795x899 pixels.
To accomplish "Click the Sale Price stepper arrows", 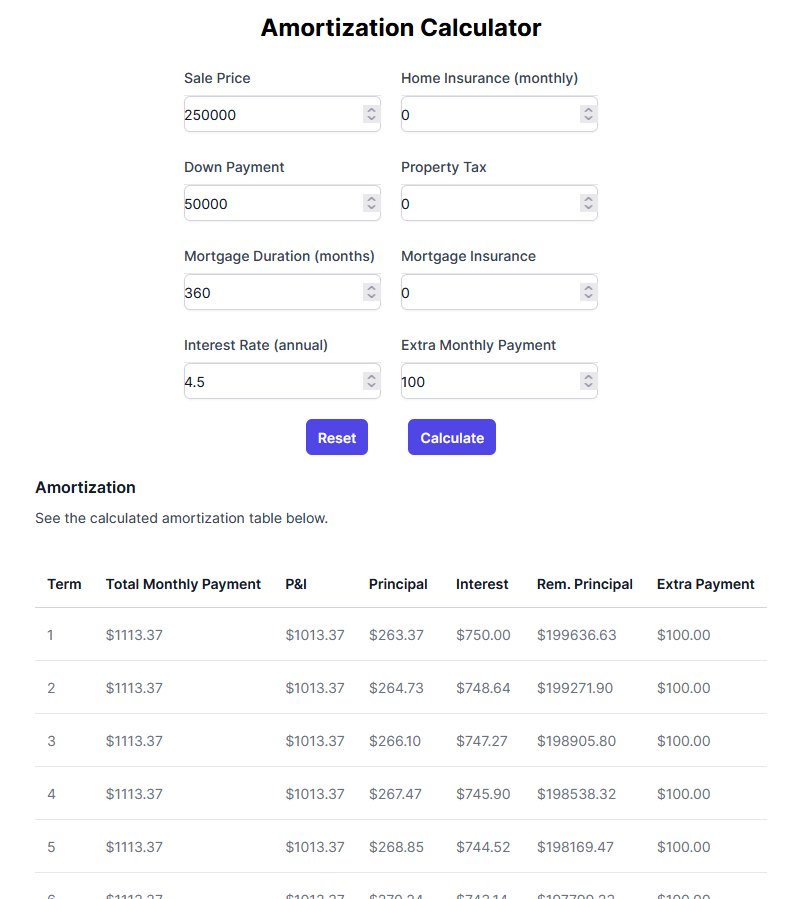I will (371, 114).
